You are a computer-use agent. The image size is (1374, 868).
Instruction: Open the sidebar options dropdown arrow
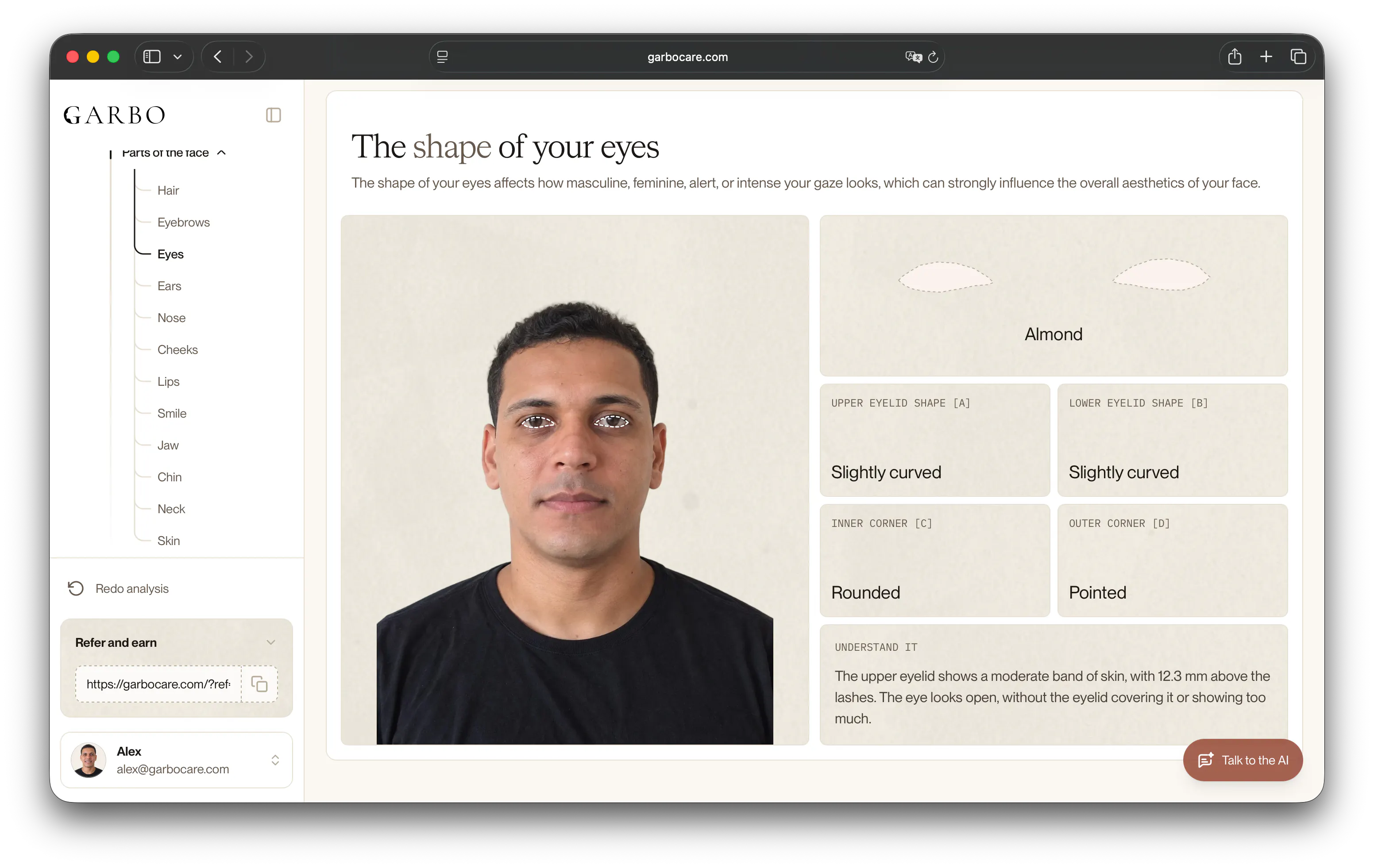(178, 57)
